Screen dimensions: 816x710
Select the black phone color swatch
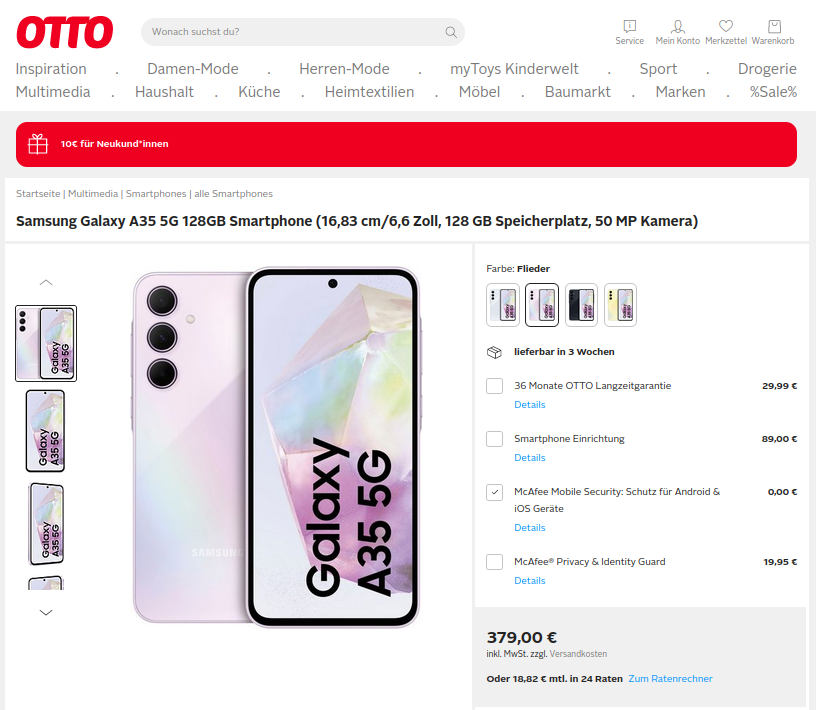pos(581,304)
